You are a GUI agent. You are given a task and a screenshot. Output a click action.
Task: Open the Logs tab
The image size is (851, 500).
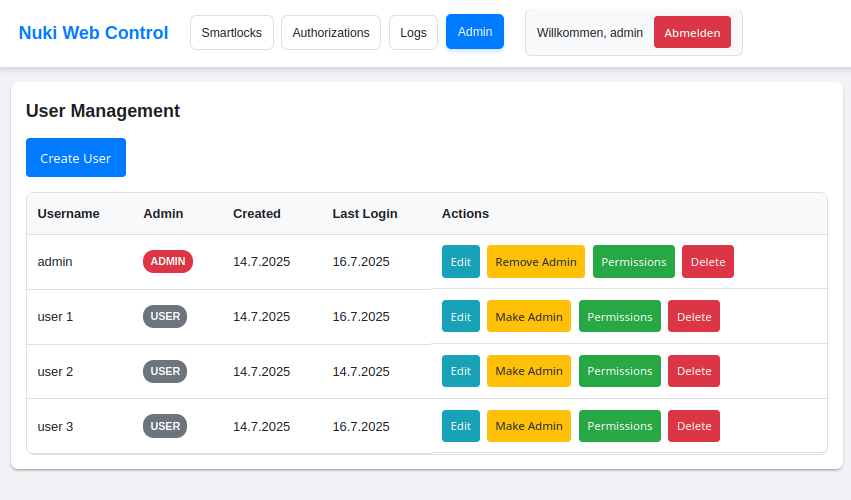pos(414,33)
